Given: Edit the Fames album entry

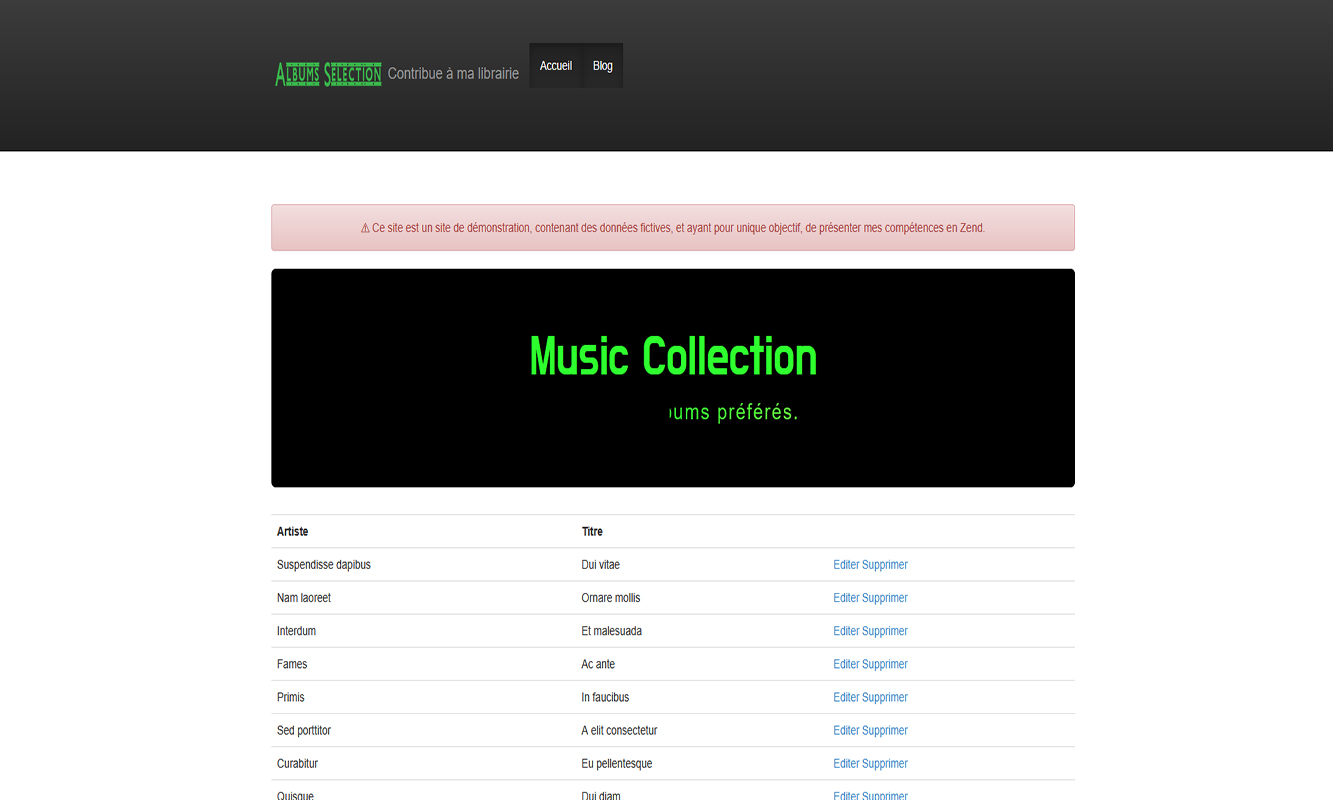Looking at the screenshot, I should pyautogui.click(x=846, y=664).
